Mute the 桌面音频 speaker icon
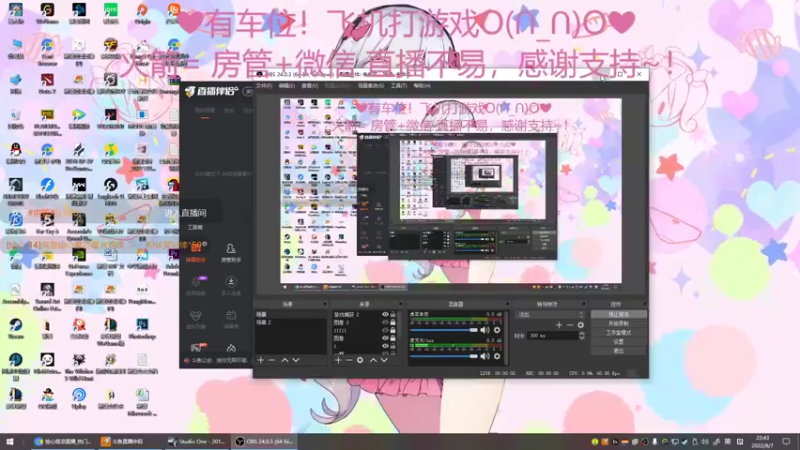The height and width of the screenshot is (450, 800). tap(485, 330)
